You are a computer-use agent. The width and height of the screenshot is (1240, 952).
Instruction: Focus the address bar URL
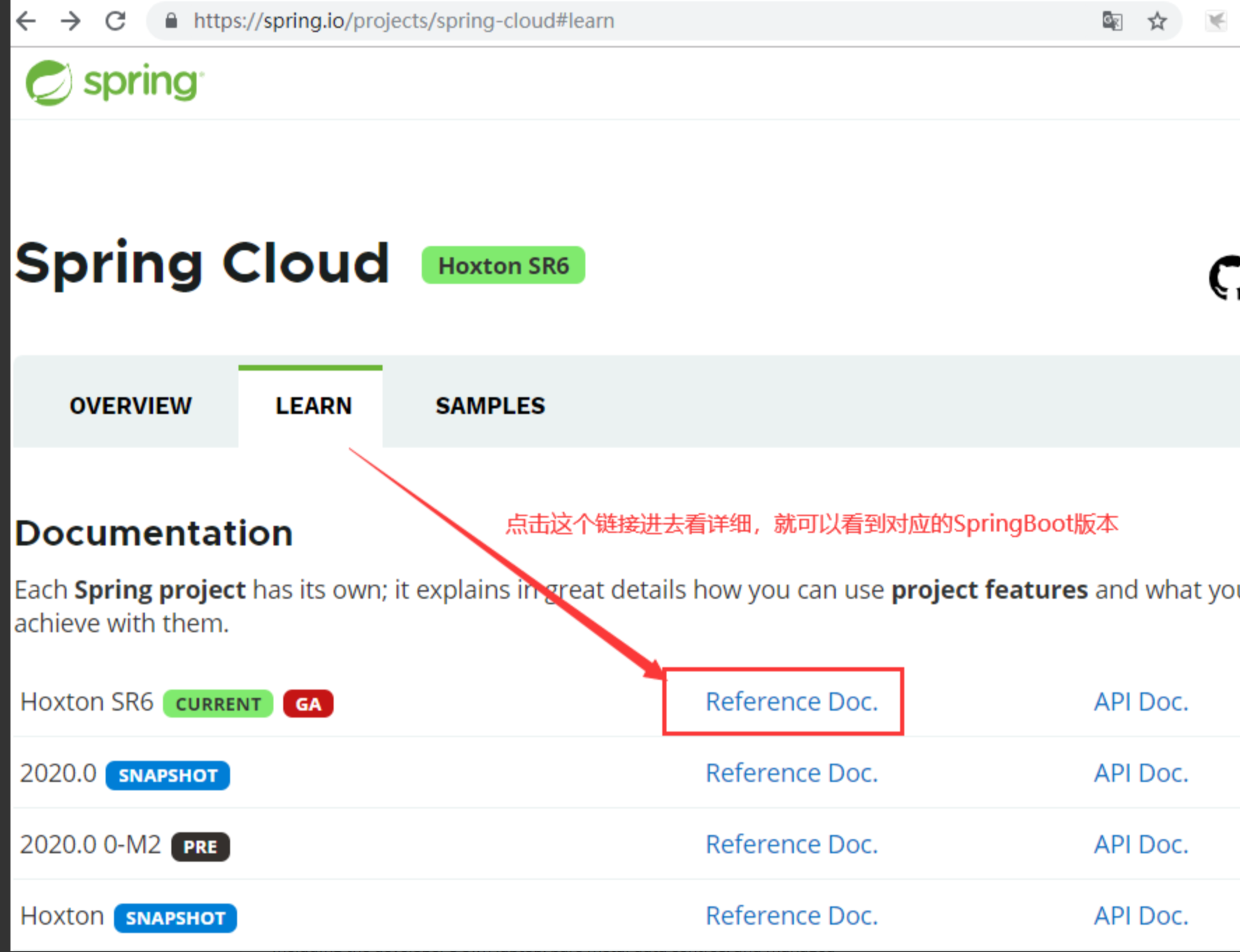404,21
